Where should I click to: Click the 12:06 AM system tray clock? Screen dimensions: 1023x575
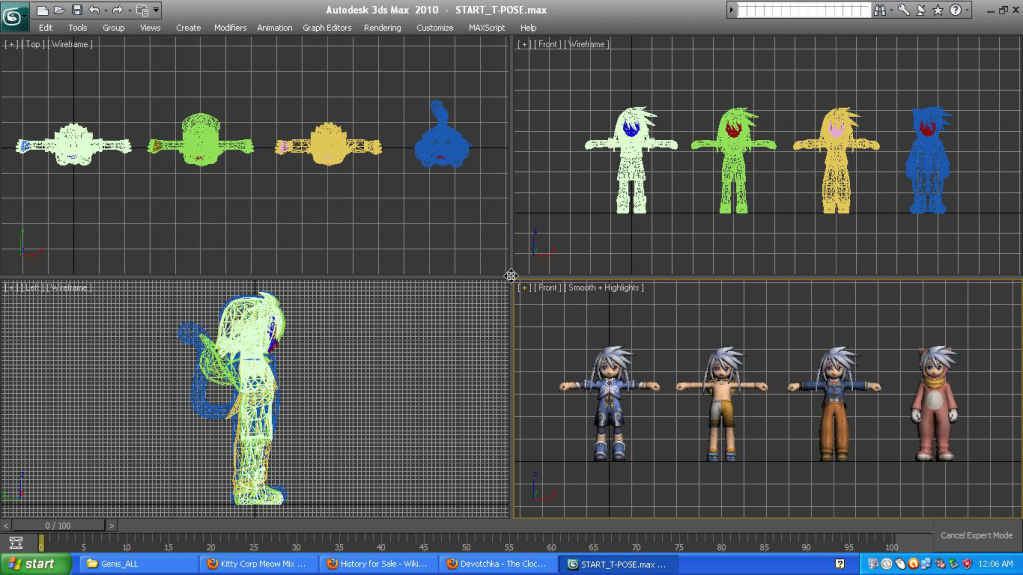point(996,564)
